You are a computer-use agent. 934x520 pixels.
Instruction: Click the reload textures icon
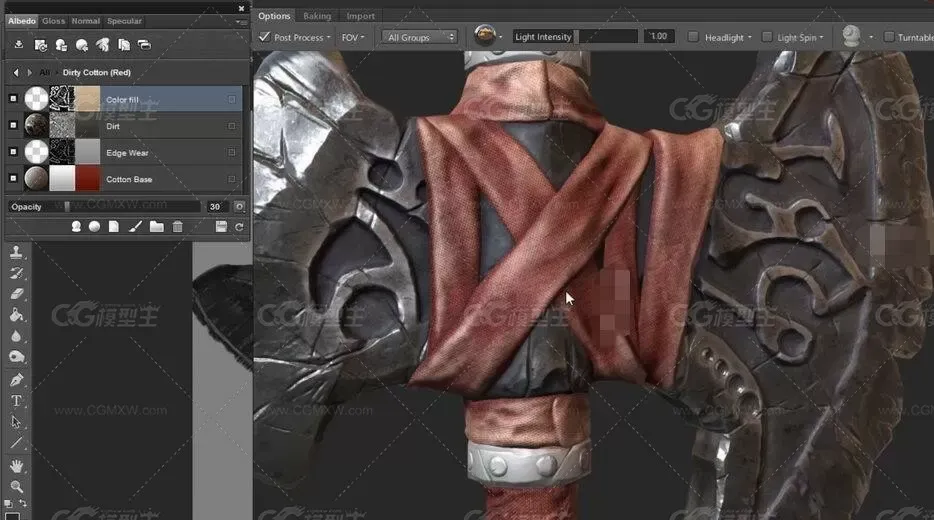pos(41,45)
